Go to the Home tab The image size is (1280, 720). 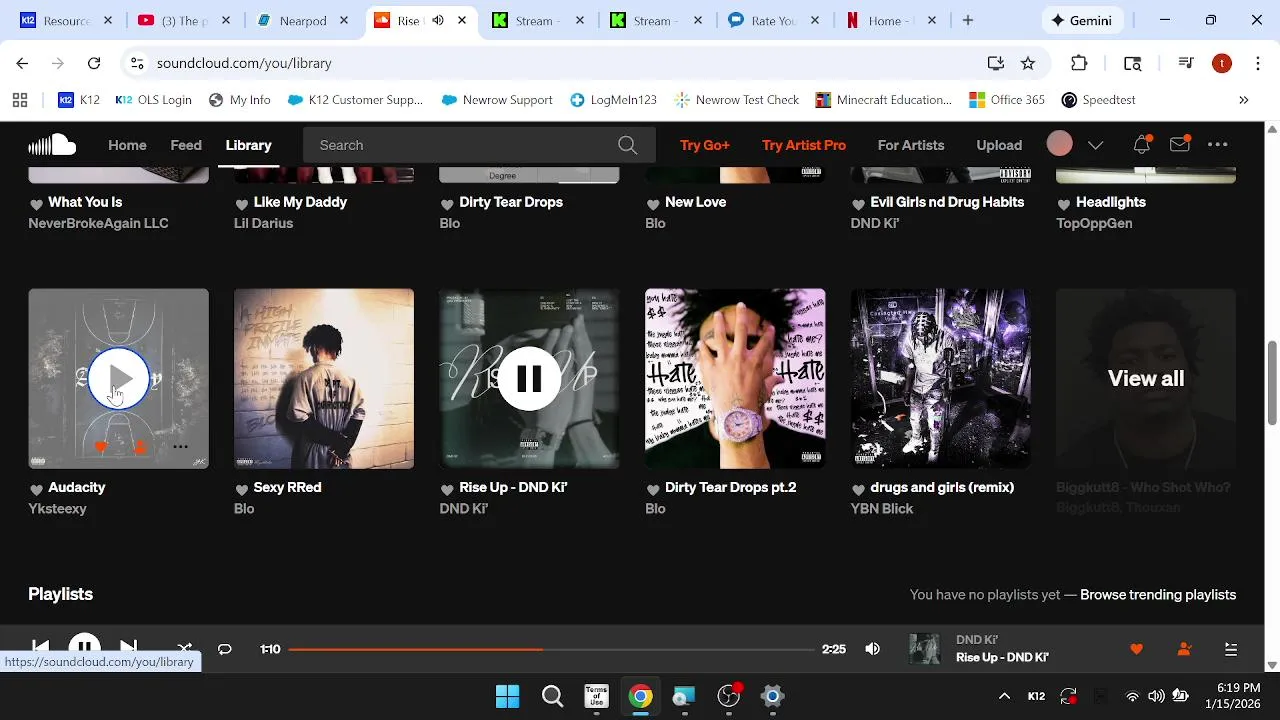pyautogui.click(x=127, y=145)
